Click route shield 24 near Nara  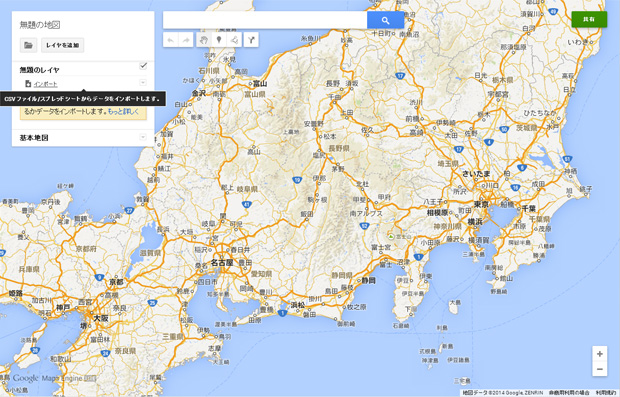pos(105,353)
